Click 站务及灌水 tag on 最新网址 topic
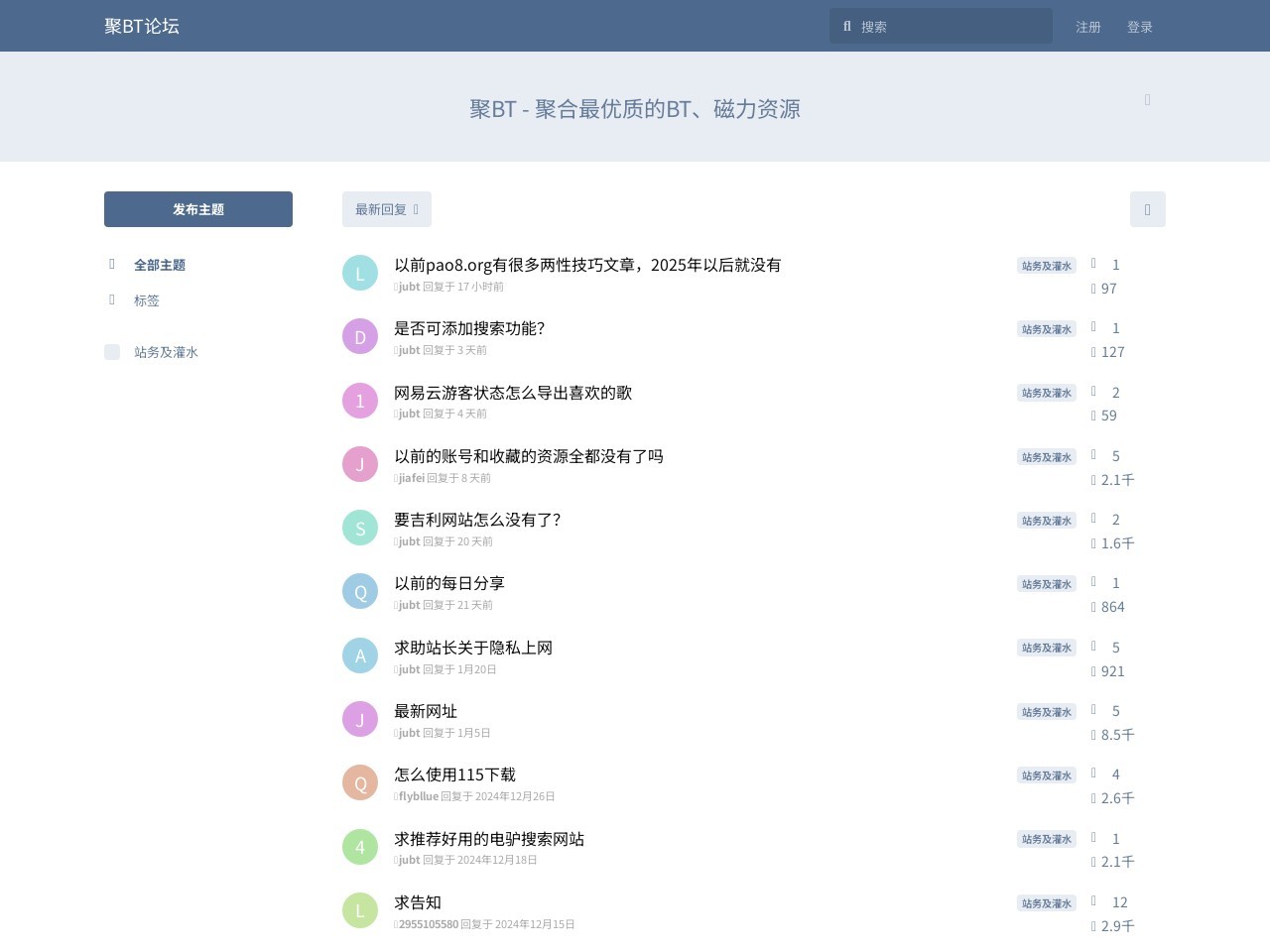This screenshot has height=952, width=1270. (1047, 712)
